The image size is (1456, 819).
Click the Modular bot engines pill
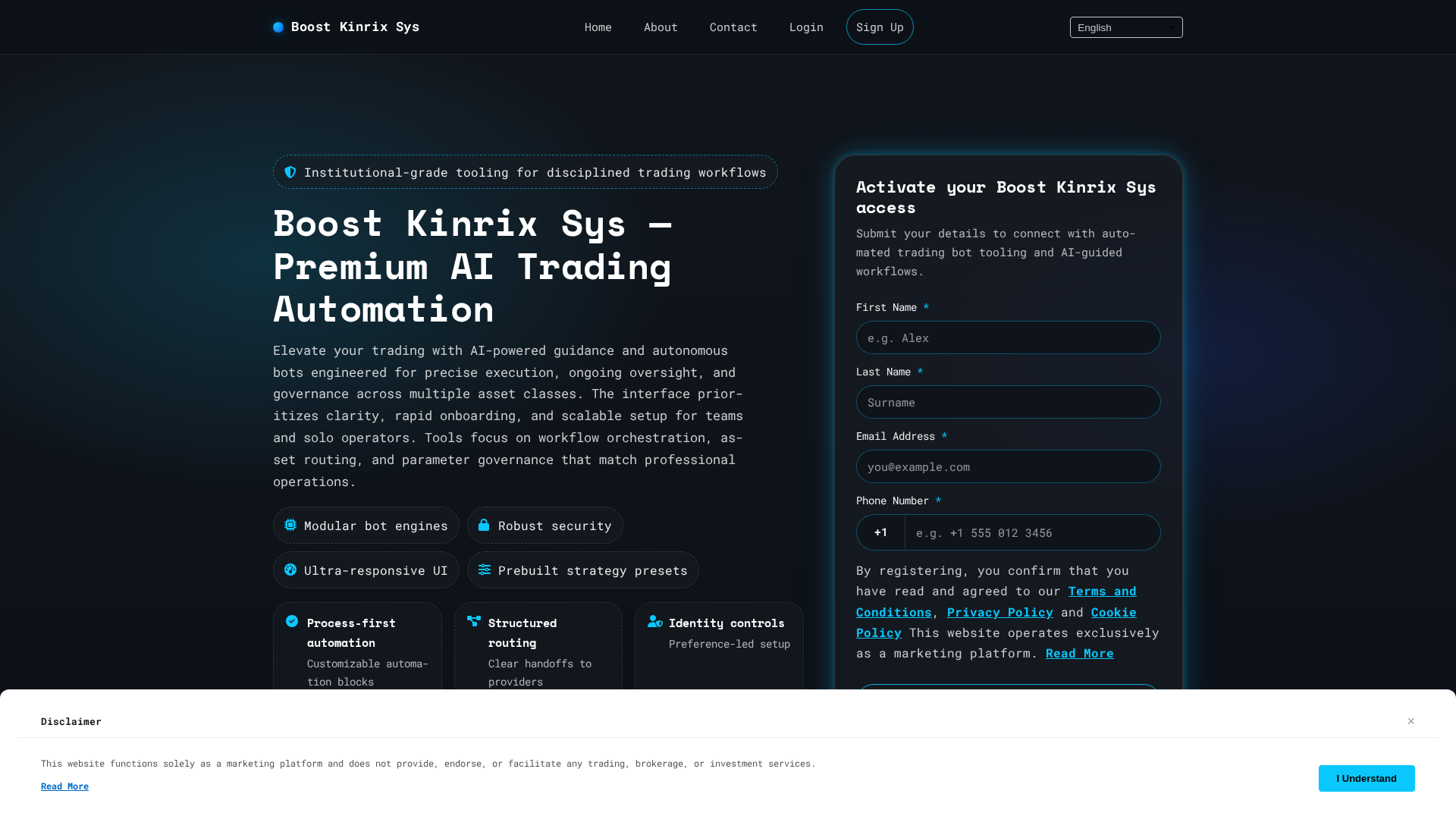[x=366, y=526]
